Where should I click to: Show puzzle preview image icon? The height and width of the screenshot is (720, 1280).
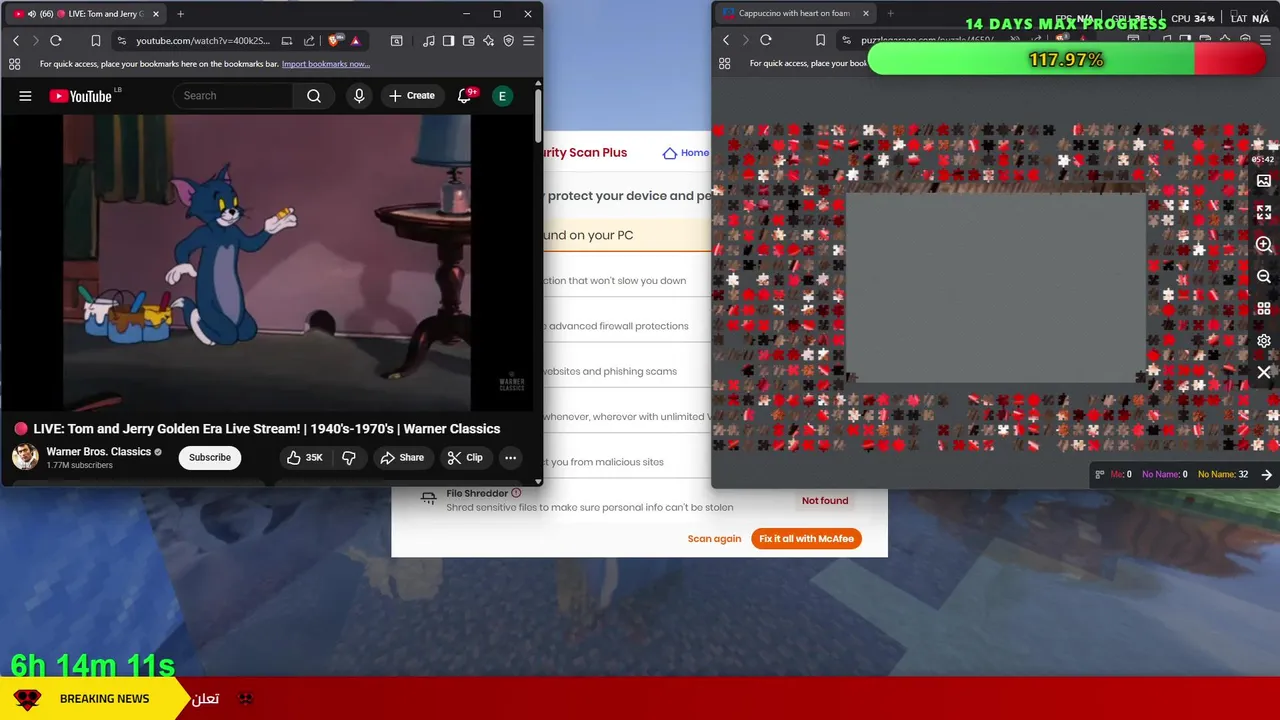tap(1264, 181)
